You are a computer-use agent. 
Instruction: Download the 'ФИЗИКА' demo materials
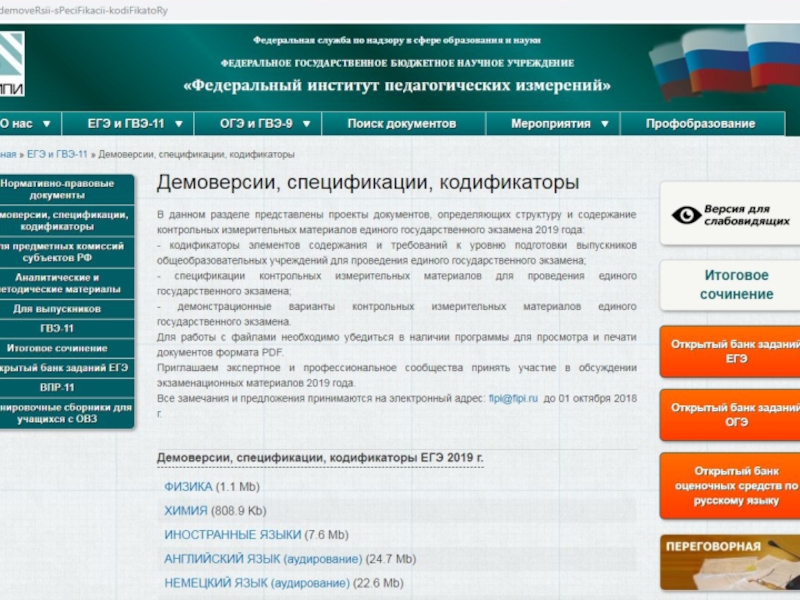coord(188,487)
